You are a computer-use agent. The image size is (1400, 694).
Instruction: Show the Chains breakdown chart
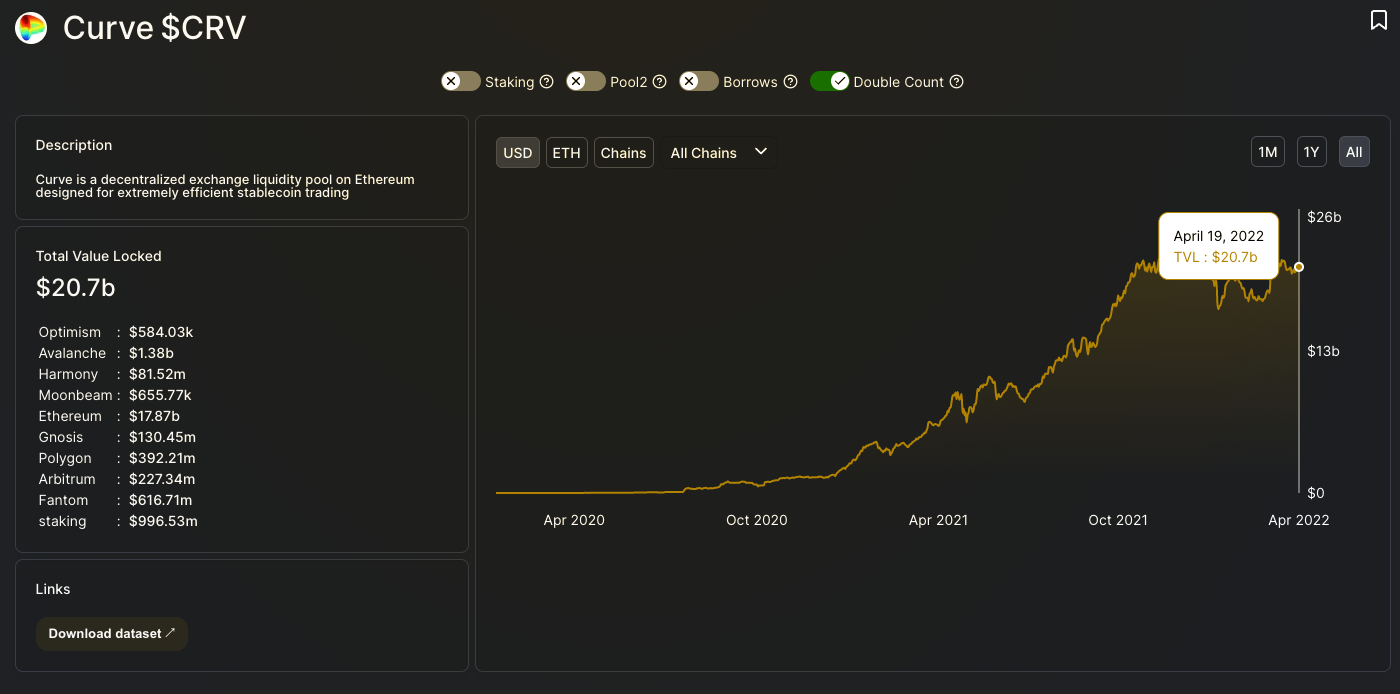point(624,153)
